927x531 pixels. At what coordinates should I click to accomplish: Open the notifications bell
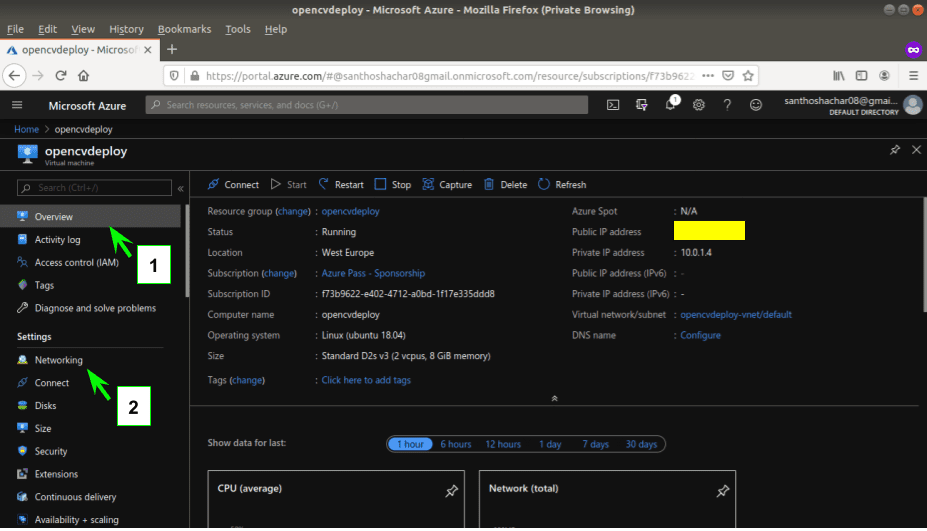coord(670,104)
